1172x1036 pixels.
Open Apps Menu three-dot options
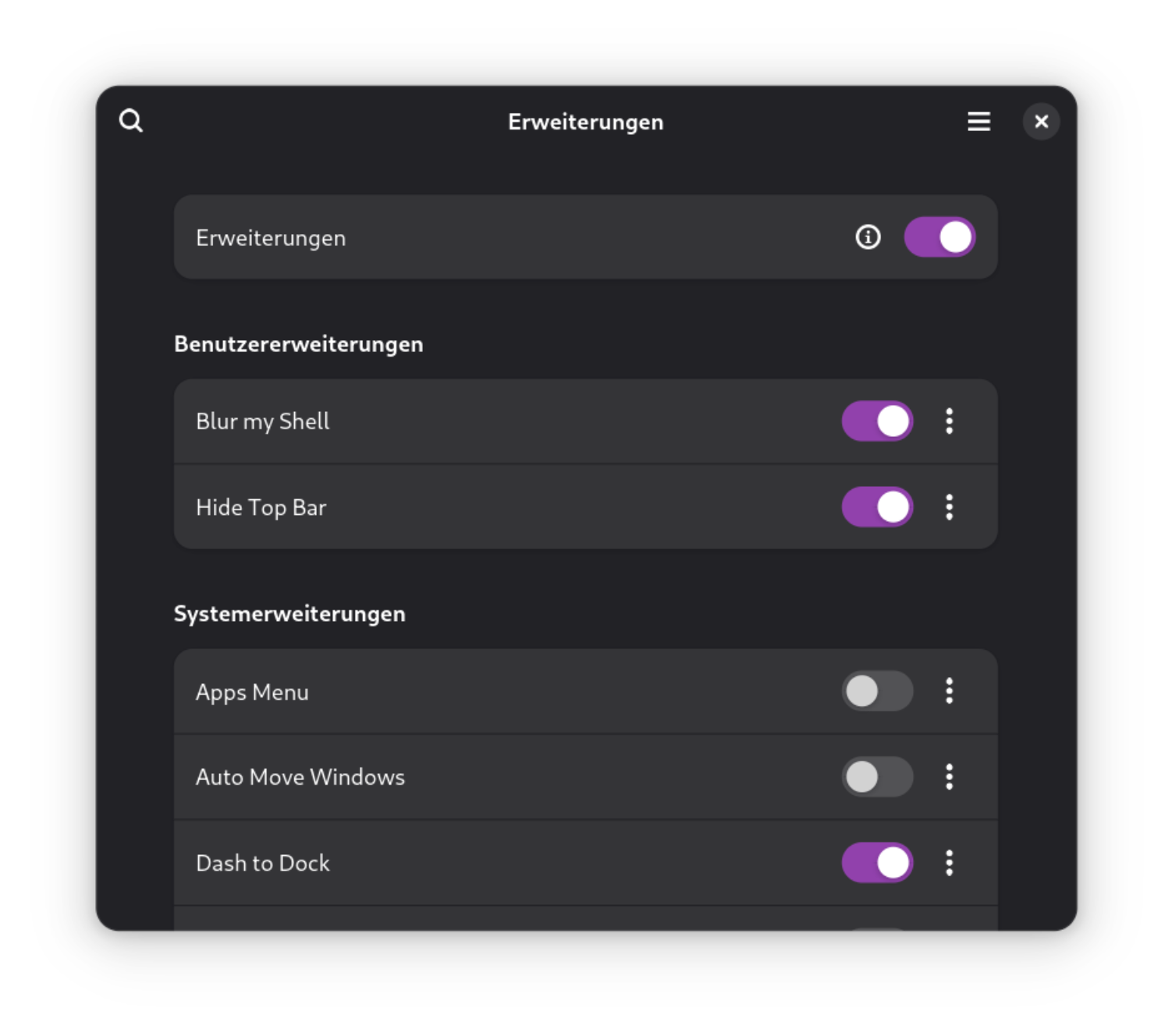(949, 691)
